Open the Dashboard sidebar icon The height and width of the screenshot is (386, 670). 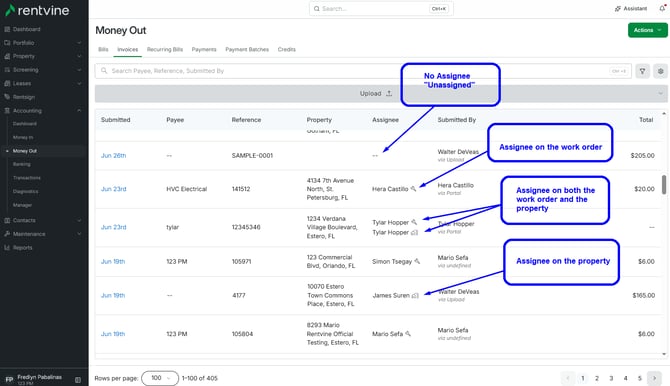tap(7, 29)
